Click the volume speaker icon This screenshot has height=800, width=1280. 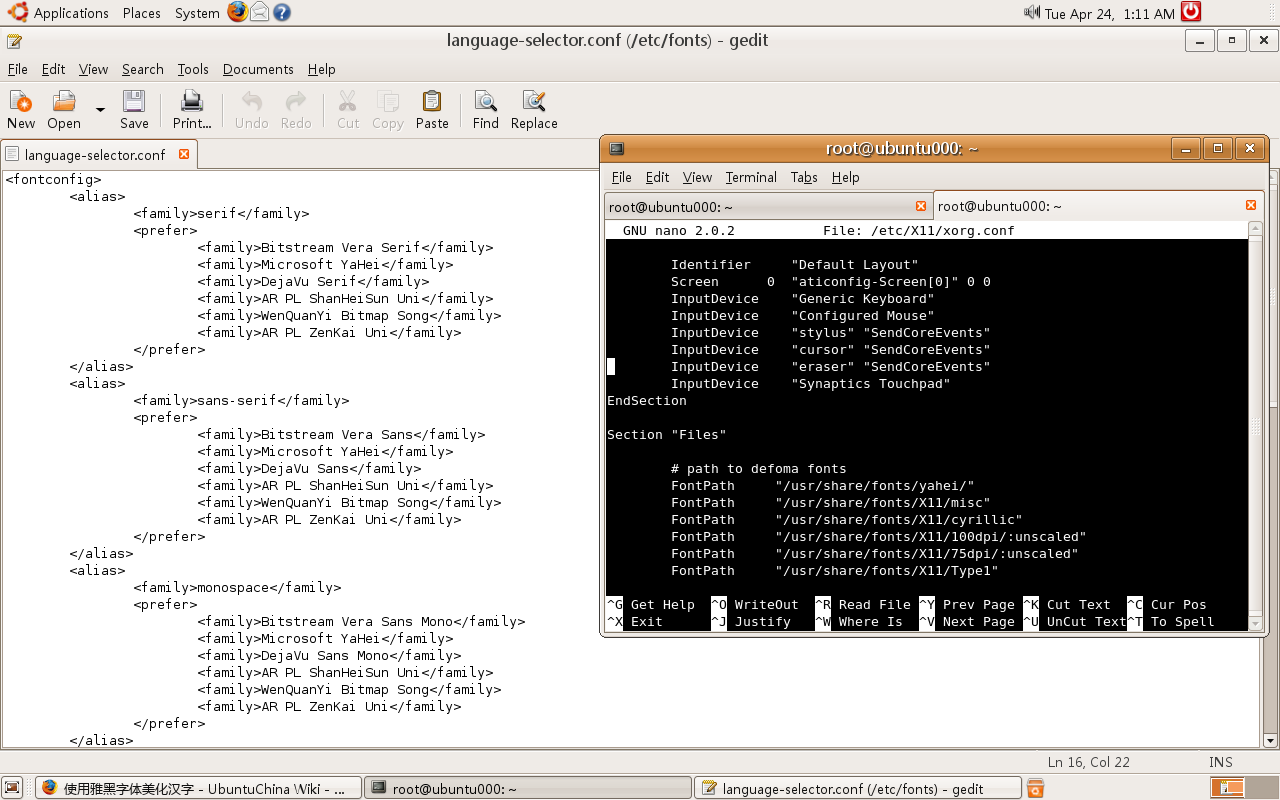1032,12
